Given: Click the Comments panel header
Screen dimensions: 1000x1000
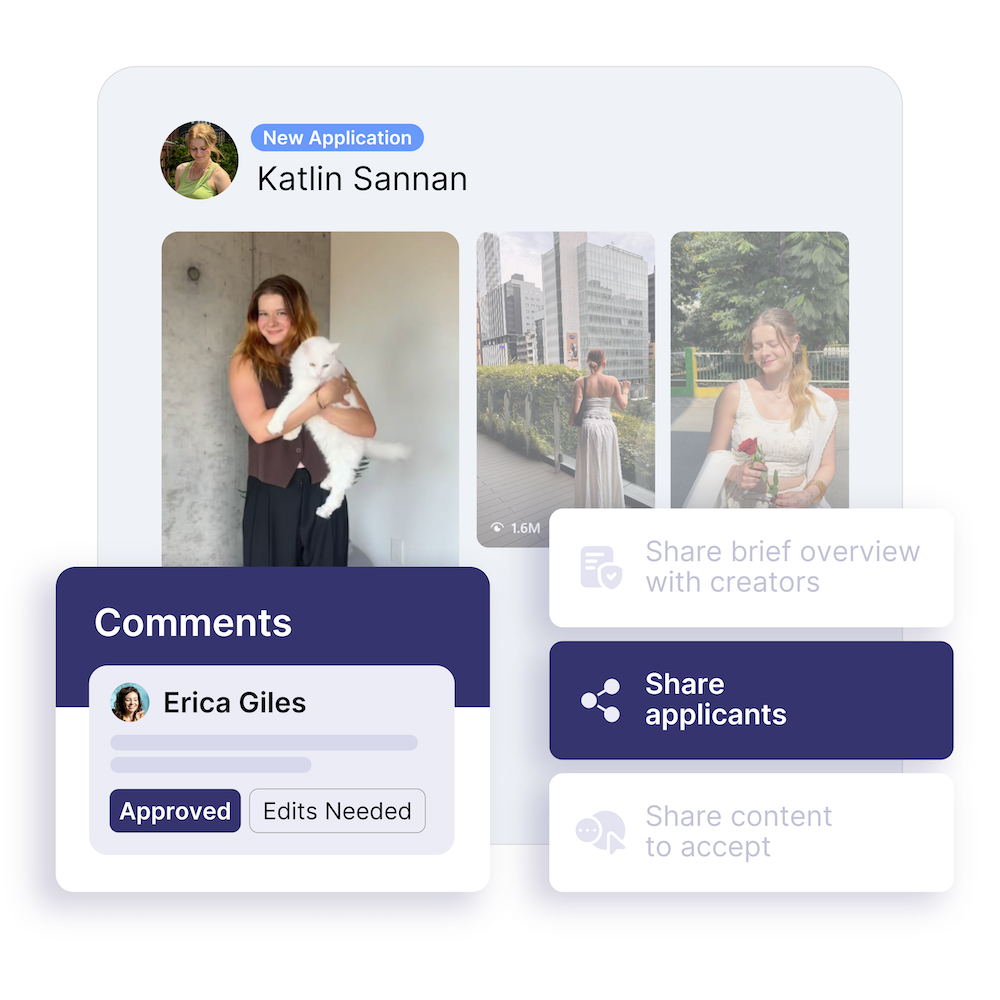Looking at the screenshot, I should pos(193,622).
